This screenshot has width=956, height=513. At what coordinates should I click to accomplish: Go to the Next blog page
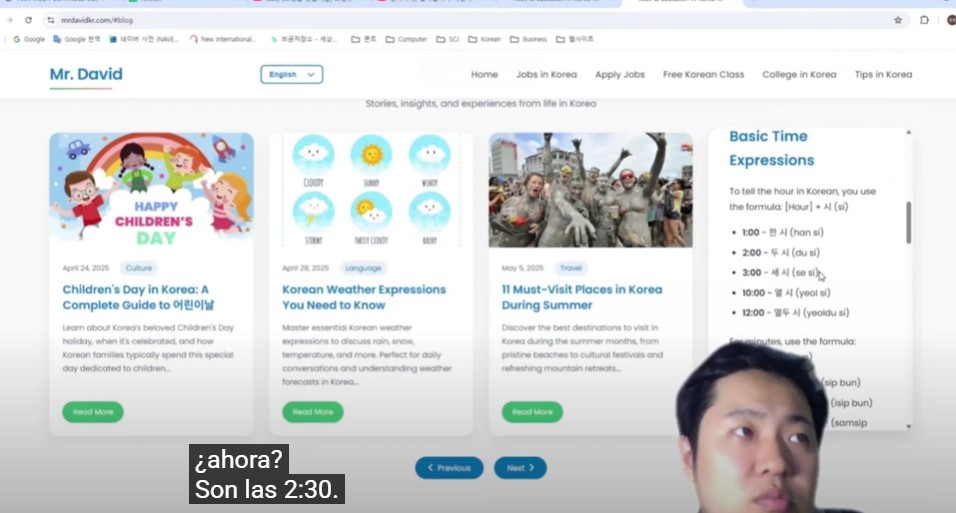[x=520, y=468]
